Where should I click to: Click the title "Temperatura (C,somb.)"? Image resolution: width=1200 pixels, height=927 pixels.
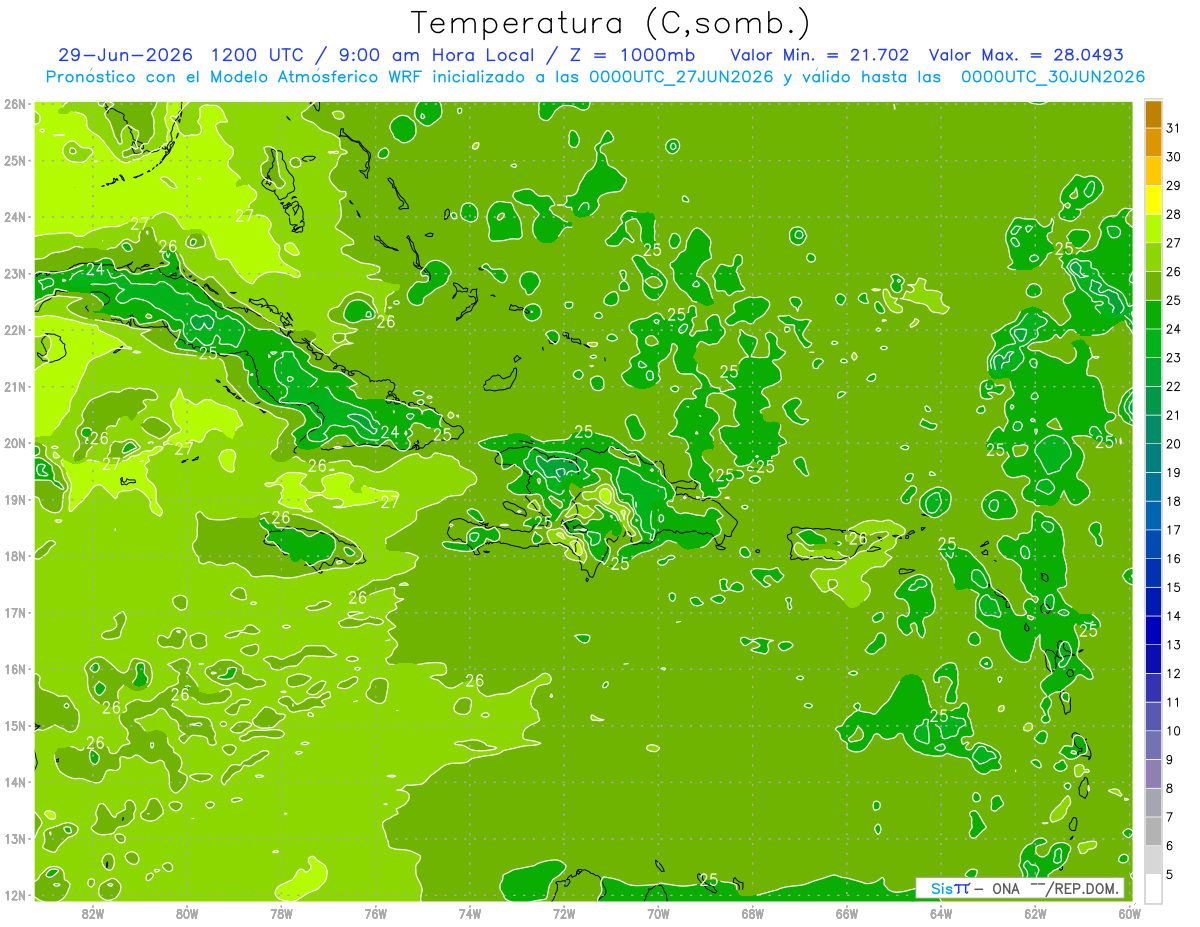coord(610,23)
